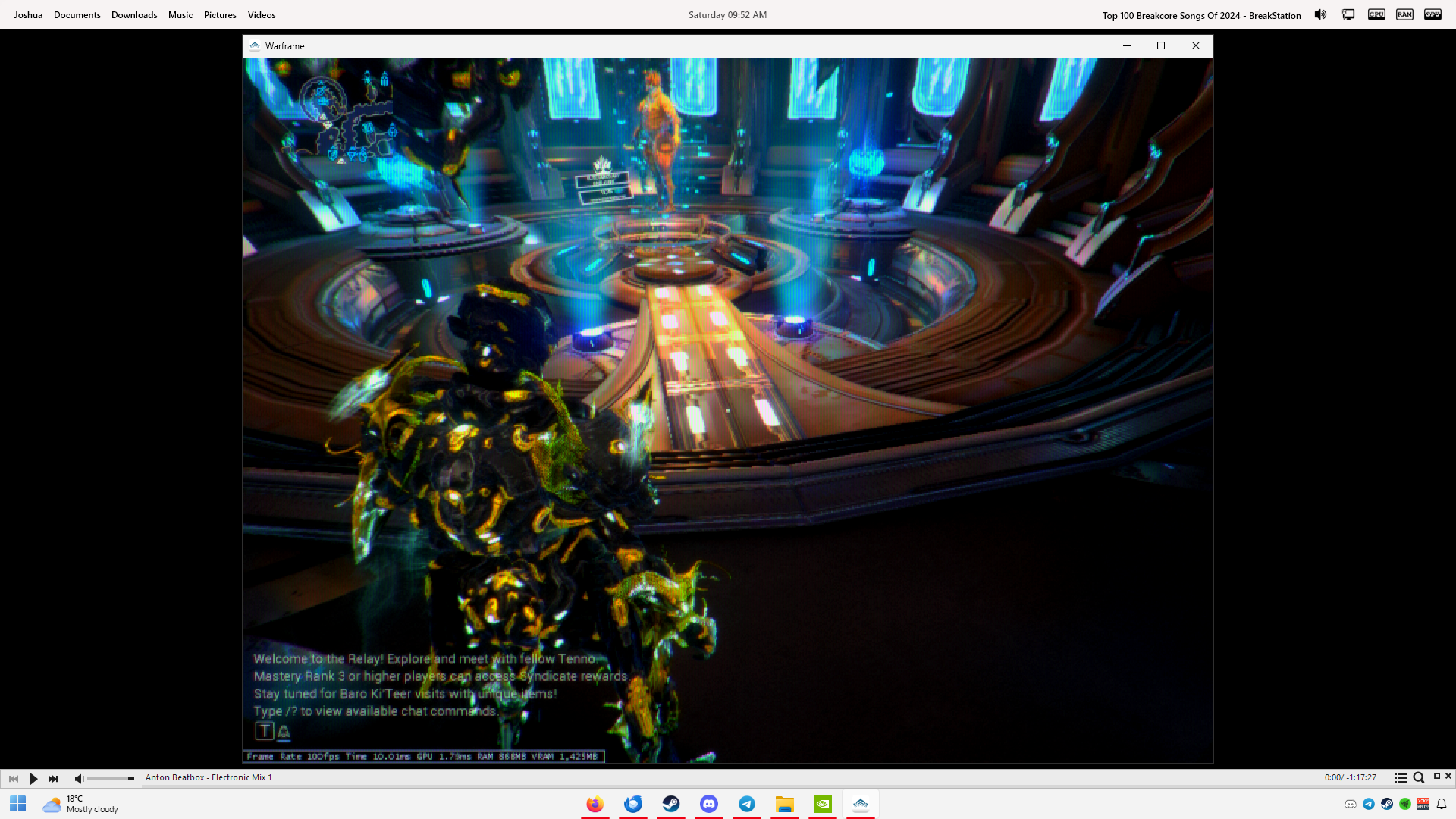Maximize the Warframe window
The image size is (1456, 819).
(x=1161, y=45)
